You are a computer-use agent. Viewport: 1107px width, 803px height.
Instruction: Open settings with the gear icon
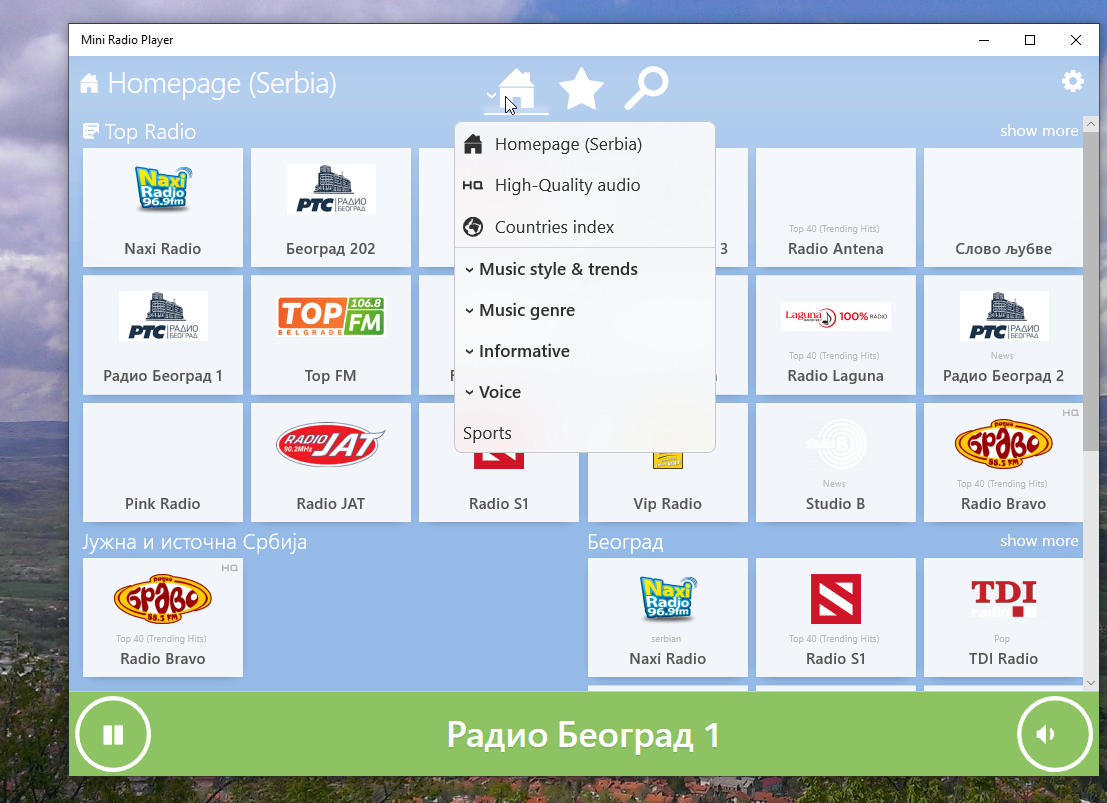coord(1072,81)
